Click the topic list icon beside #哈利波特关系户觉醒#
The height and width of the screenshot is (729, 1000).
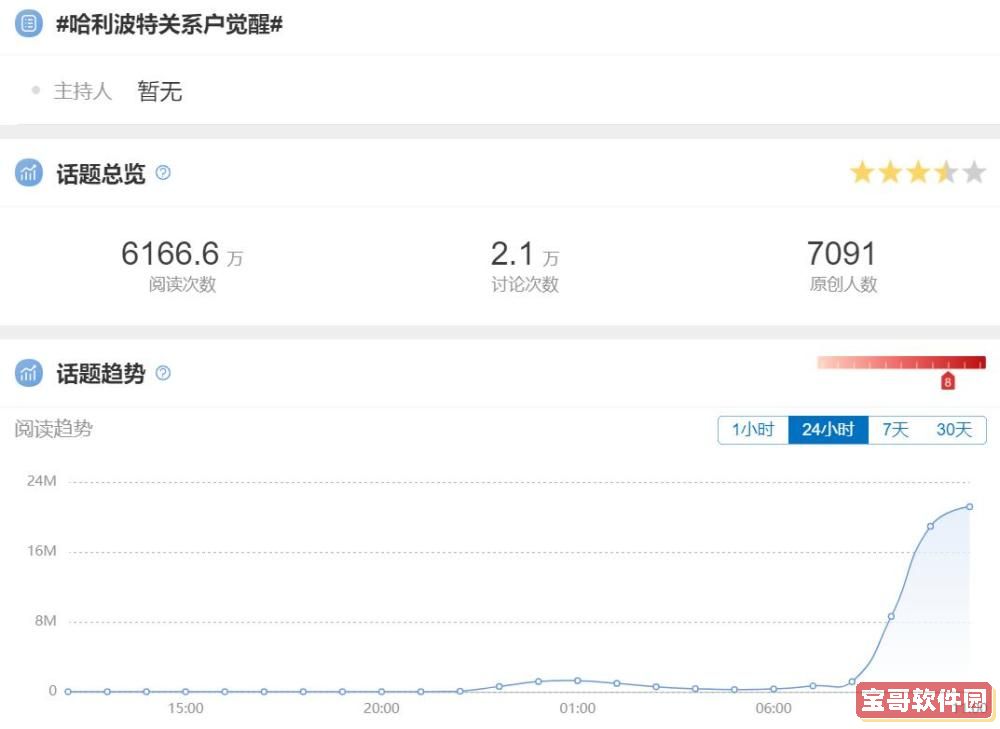coord(28,24)
